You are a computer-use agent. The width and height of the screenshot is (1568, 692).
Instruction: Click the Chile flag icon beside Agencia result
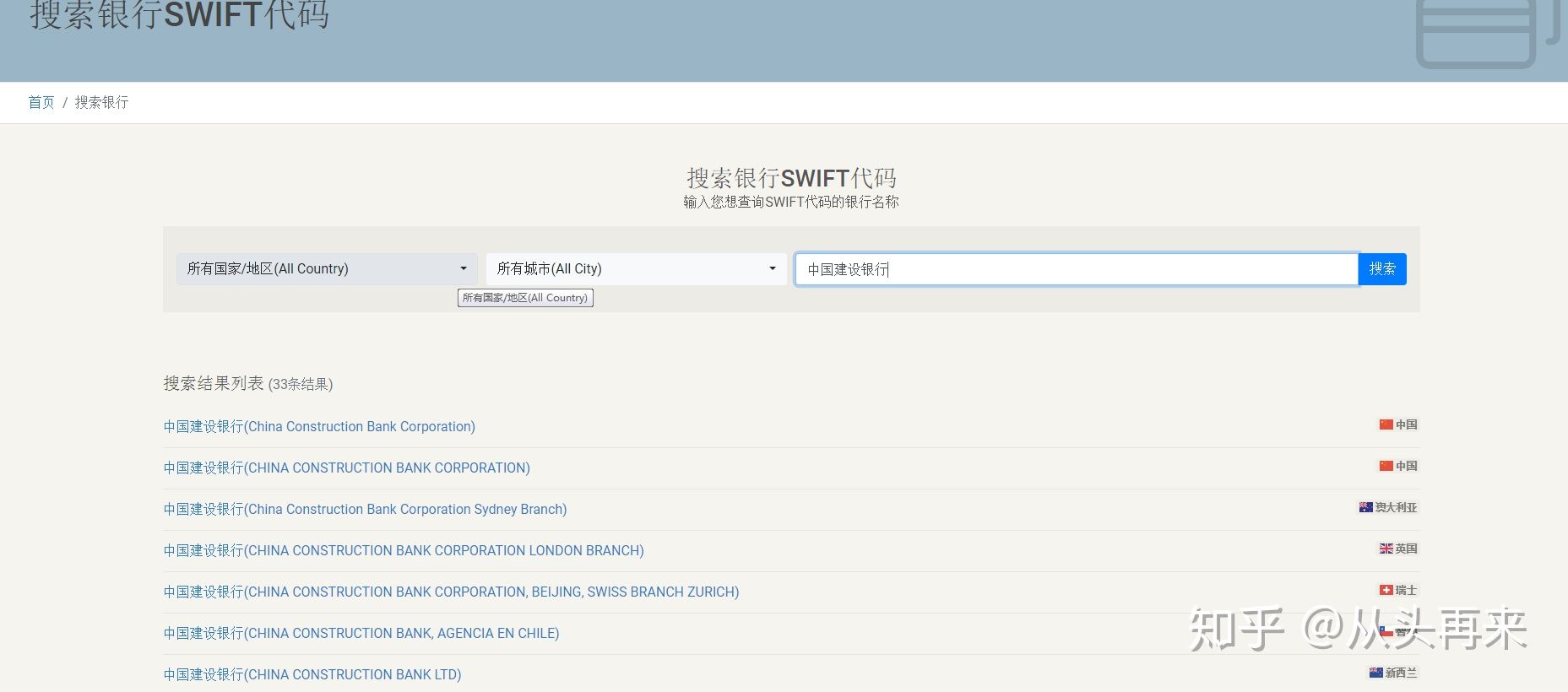(1386, 631)
